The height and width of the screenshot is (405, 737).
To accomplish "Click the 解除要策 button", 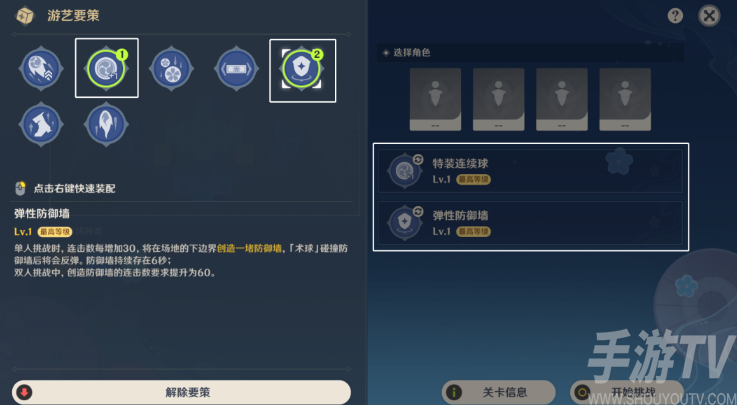I will pyautogui.click(x=181, y=392).
